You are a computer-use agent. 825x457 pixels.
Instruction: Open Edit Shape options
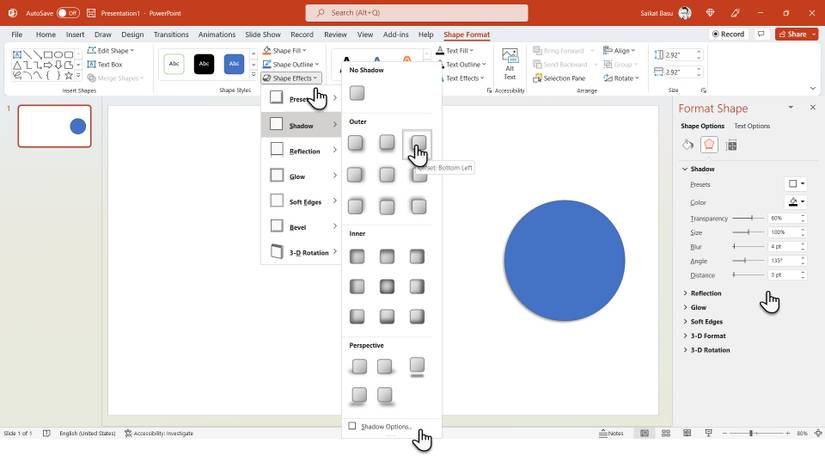pyautogui.click(x=110, y=50)
